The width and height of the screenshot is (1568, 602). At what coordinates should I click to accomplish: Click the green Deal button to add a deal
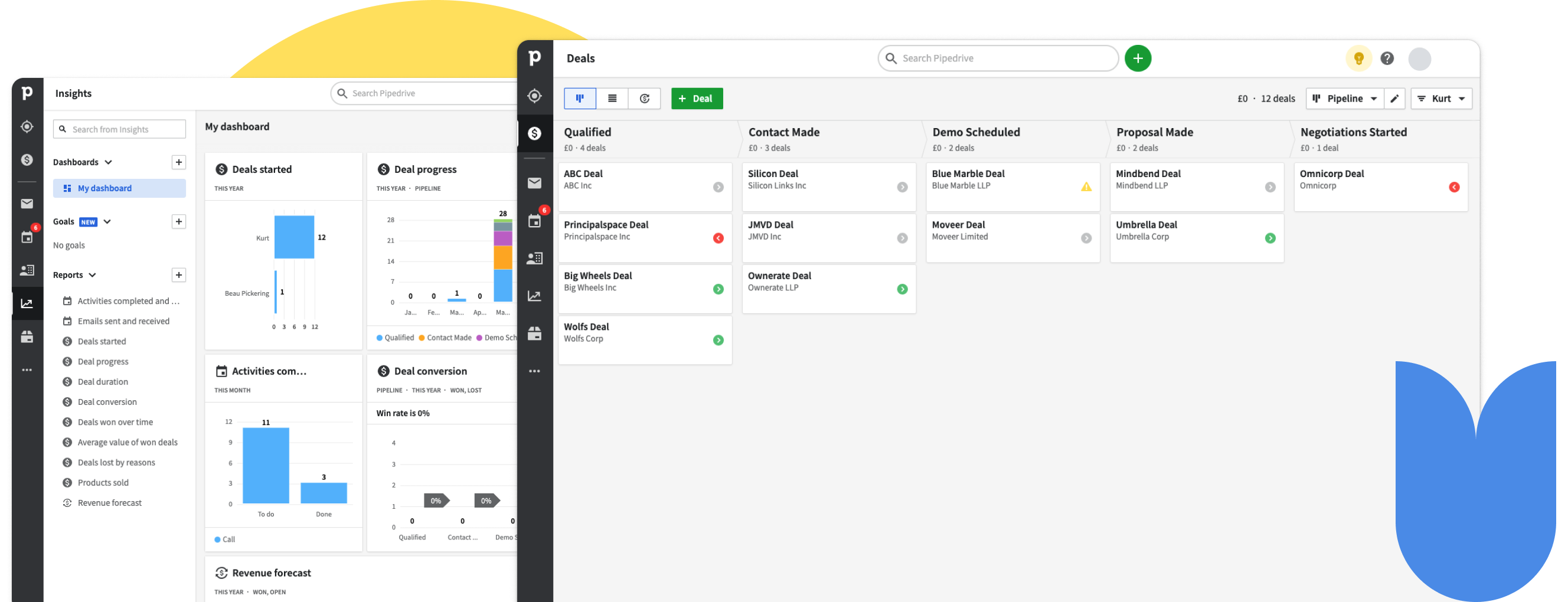[697, 98]
